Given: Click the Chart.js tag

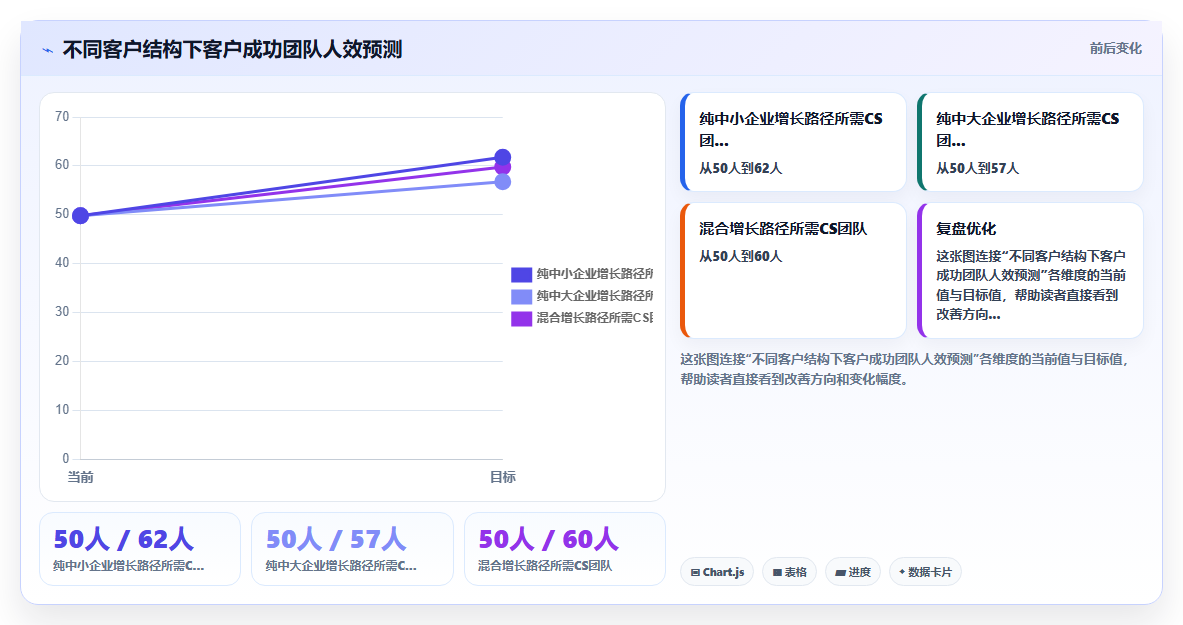Looking at the screenshot, I should coord(717,572).
